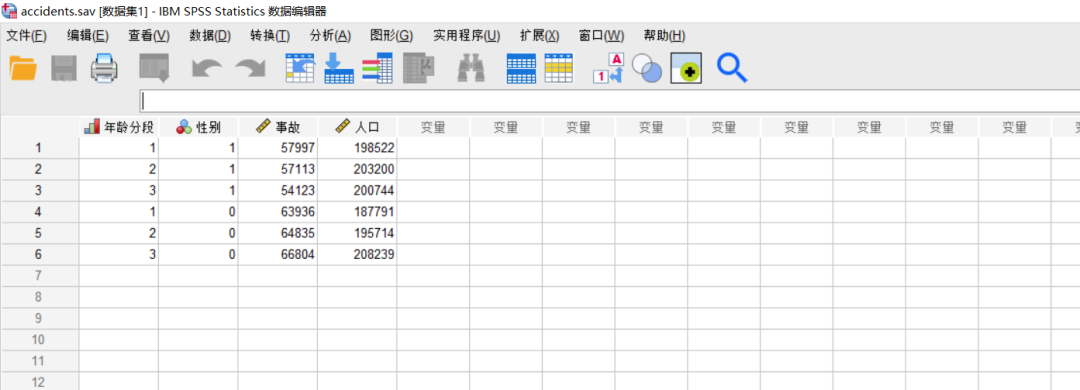Open the 转换(T) menu
1080x390 pixels.
(x=270, y=36)
